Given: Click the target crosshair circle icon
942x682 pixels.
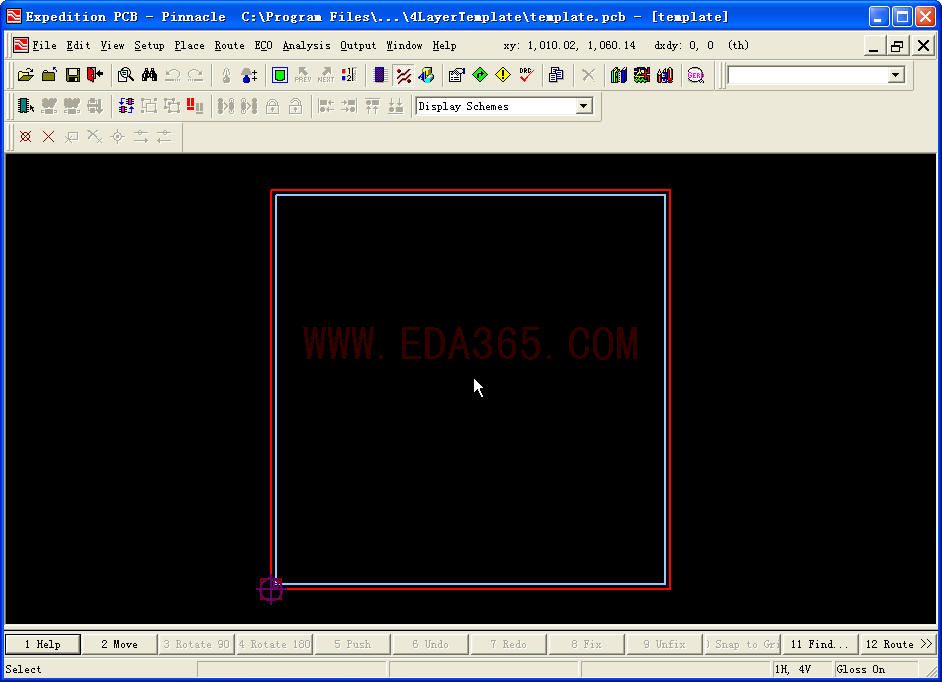Looking at the screenshot, I should point(118,136).
